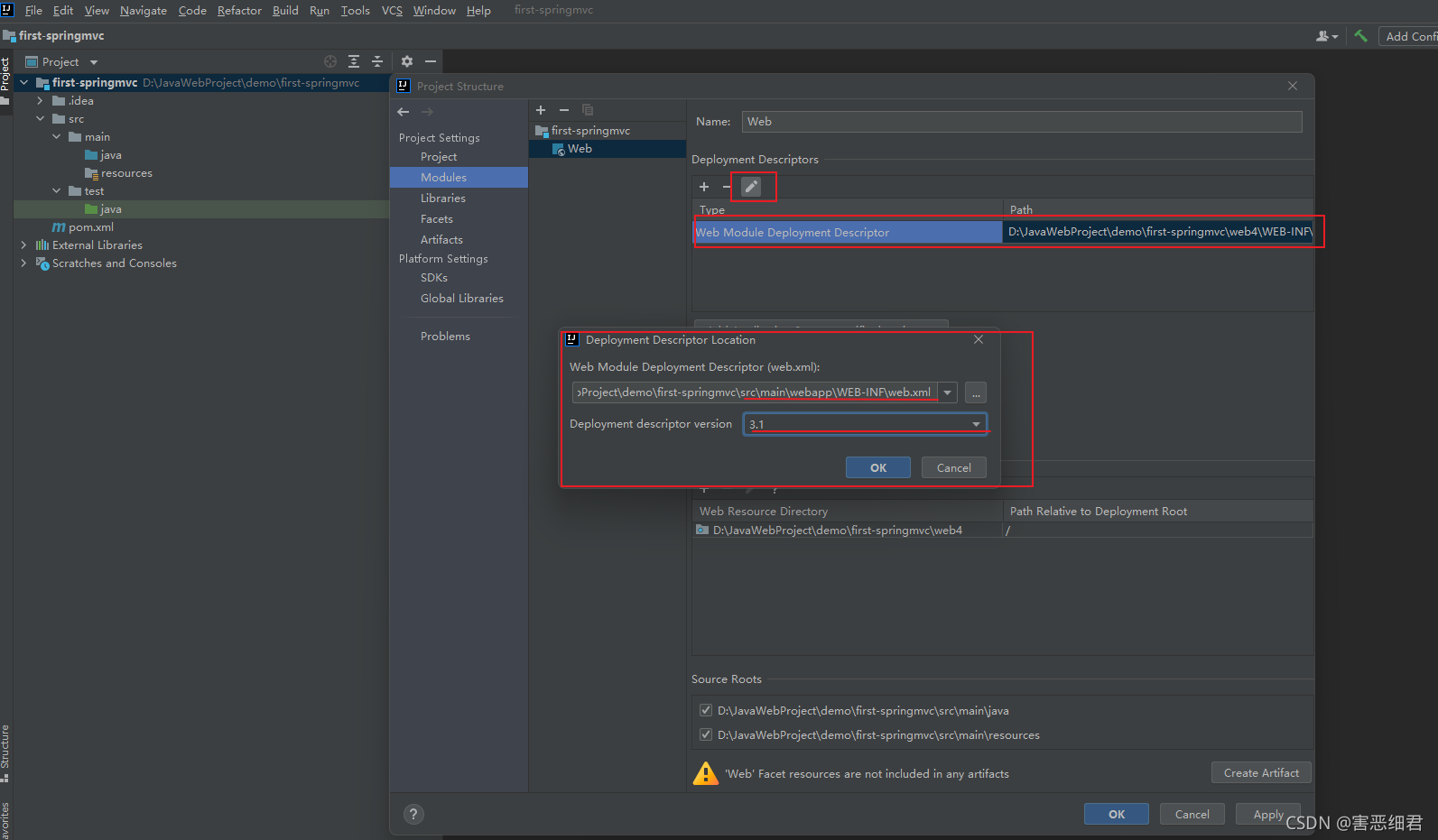Click OK in Project Structure dialog

click(1117, 814)
